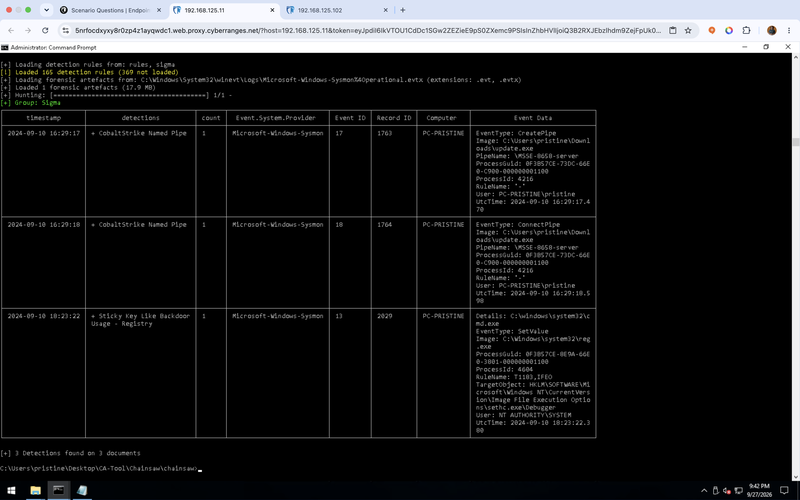Click 'EventType: CreatePipe' text
800x500 pixels.
pos(516,133)
